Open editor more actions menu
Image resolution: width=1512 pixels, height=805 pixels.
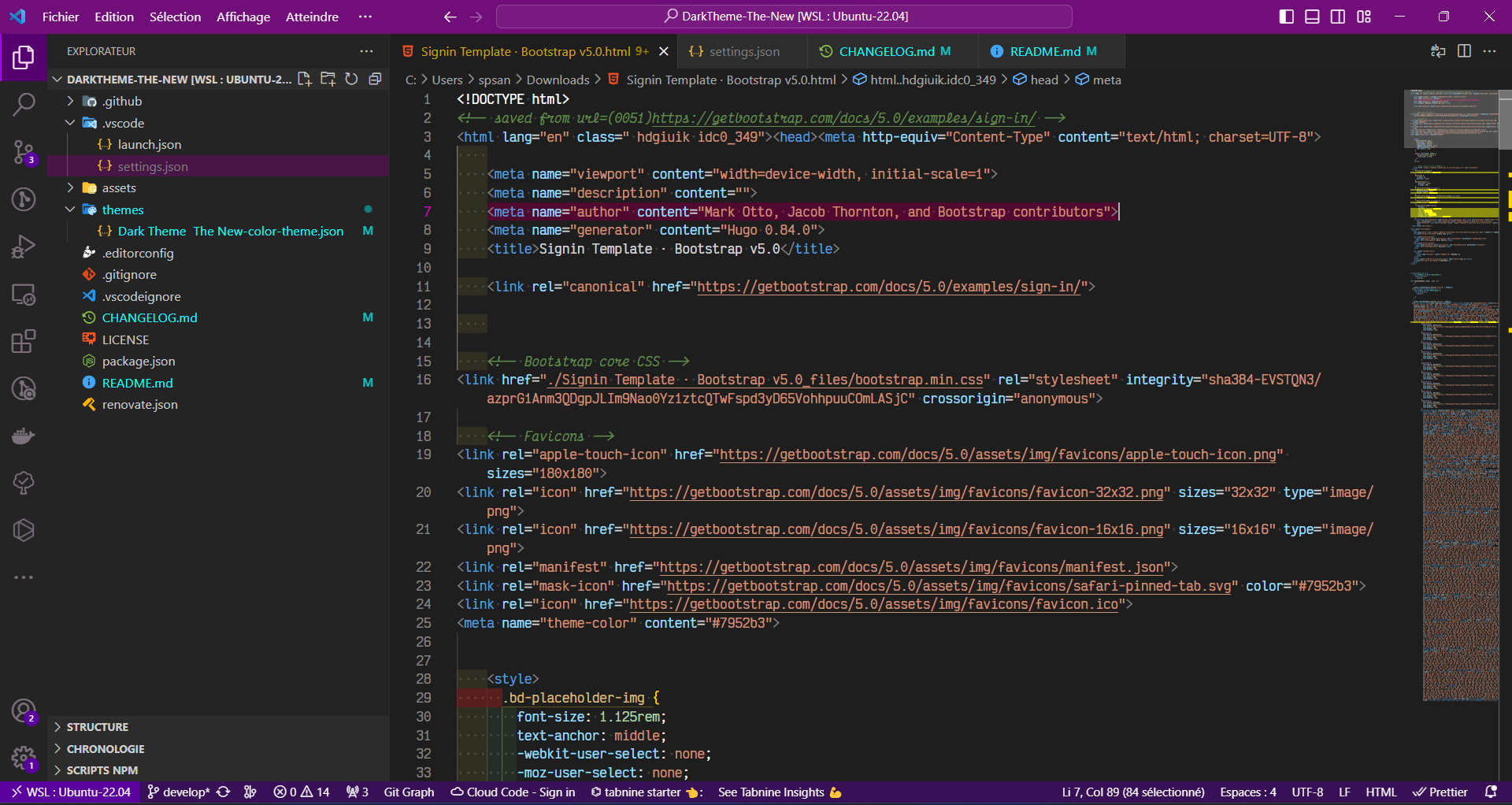pyautogui.click(x=1489, y=51)
